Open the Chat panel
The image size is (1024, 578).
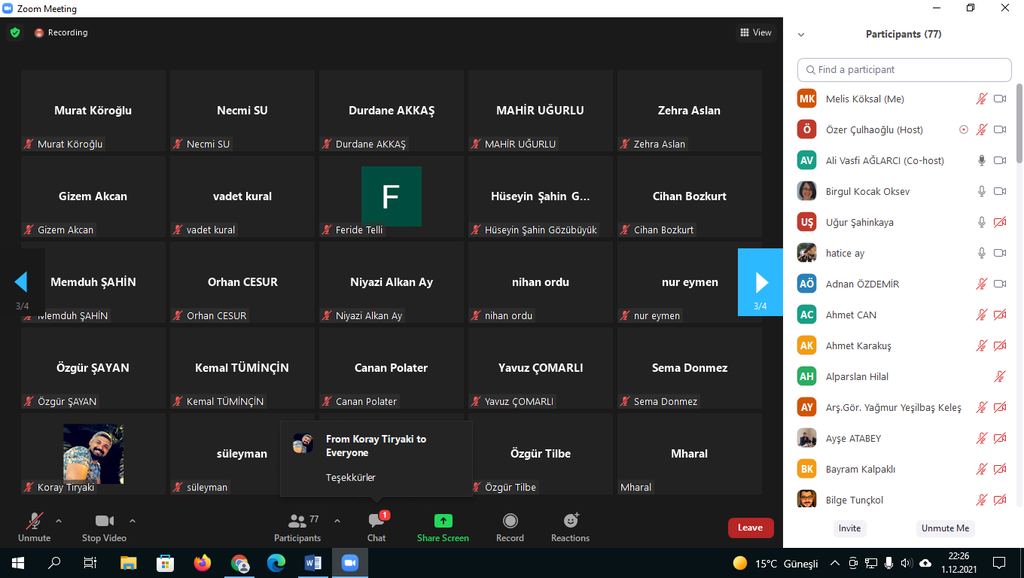click(377, 527)
